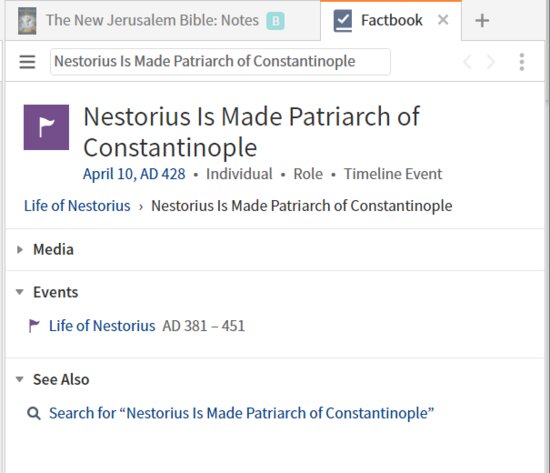
Task: Go back with the left navigation arrow
Action: tap(467, 62)
